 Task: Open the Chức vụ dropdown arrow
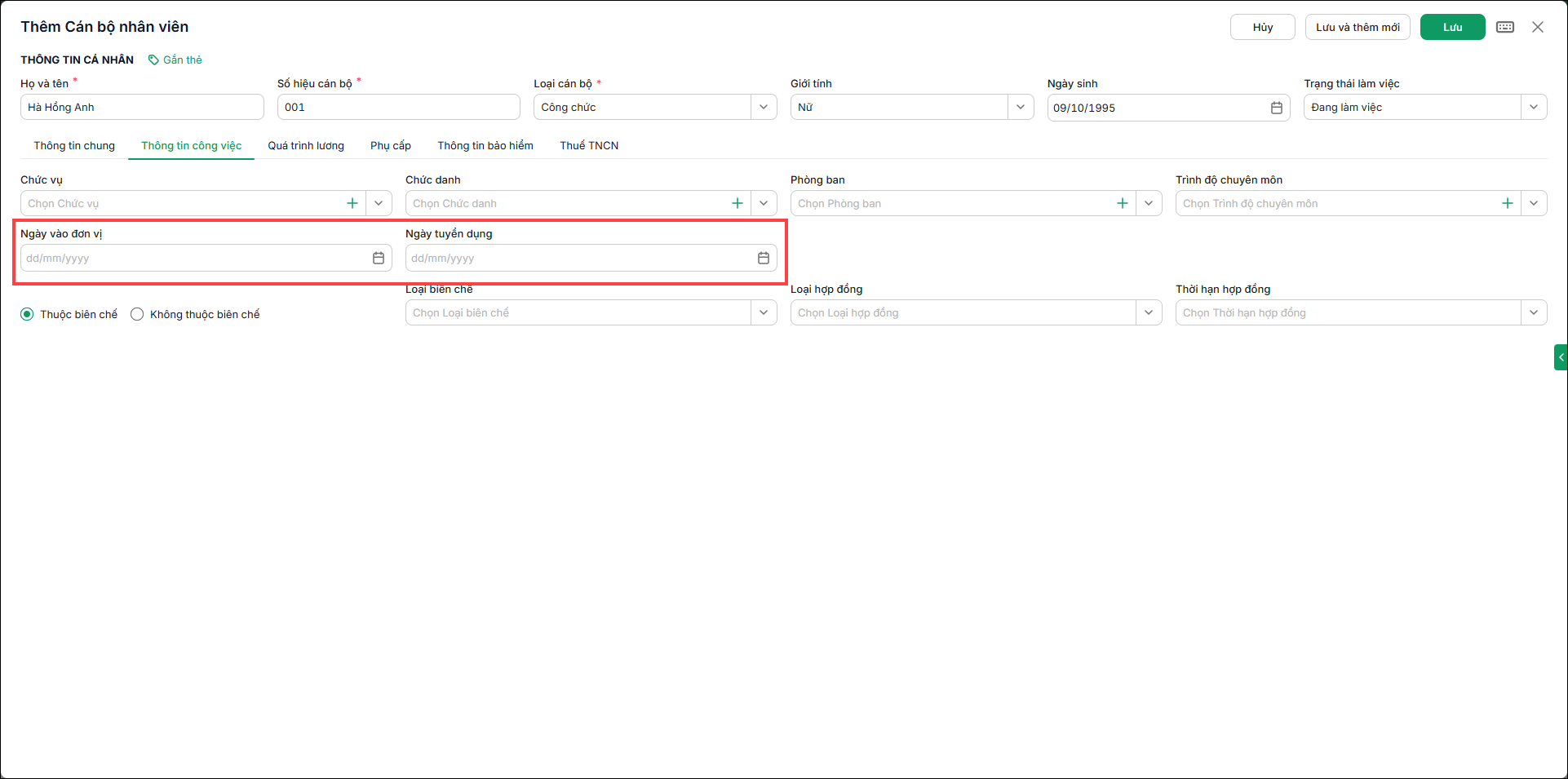(379, 203)
